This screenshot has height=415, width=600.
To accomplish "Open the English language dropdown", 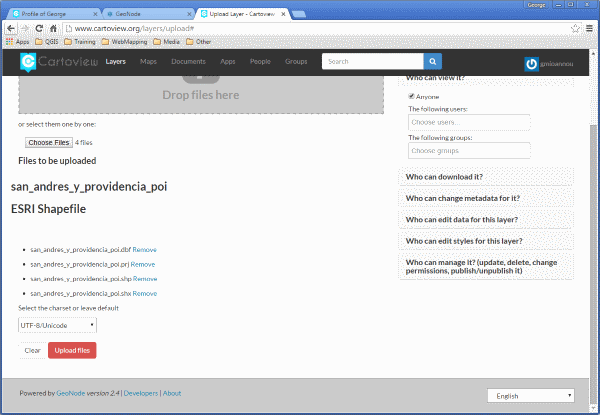I will (531, 396).
